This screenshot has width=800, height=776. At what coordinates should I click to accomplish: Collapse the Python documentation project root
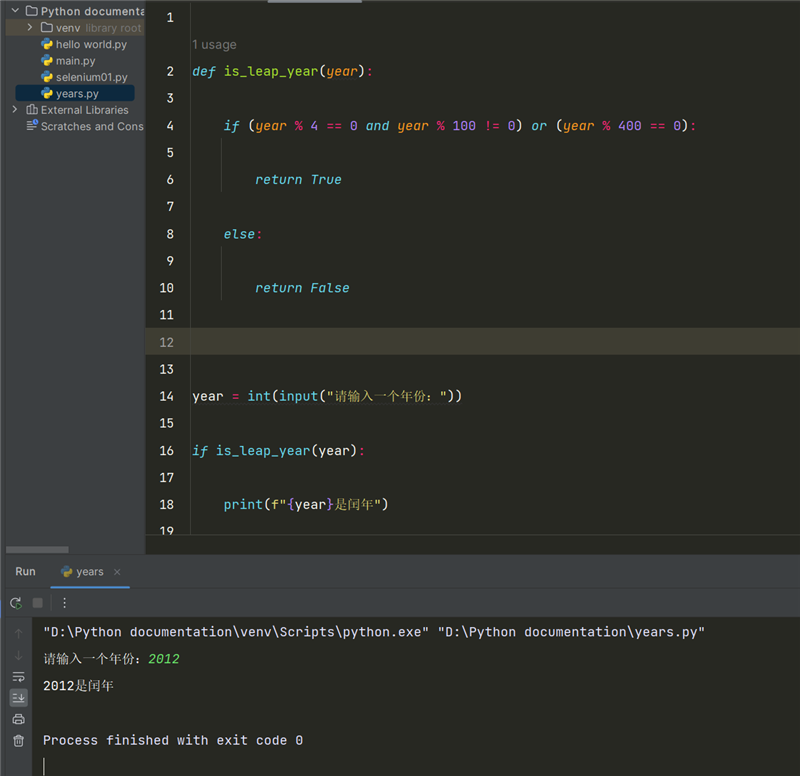pyautogui.click(x=15, y=11)
